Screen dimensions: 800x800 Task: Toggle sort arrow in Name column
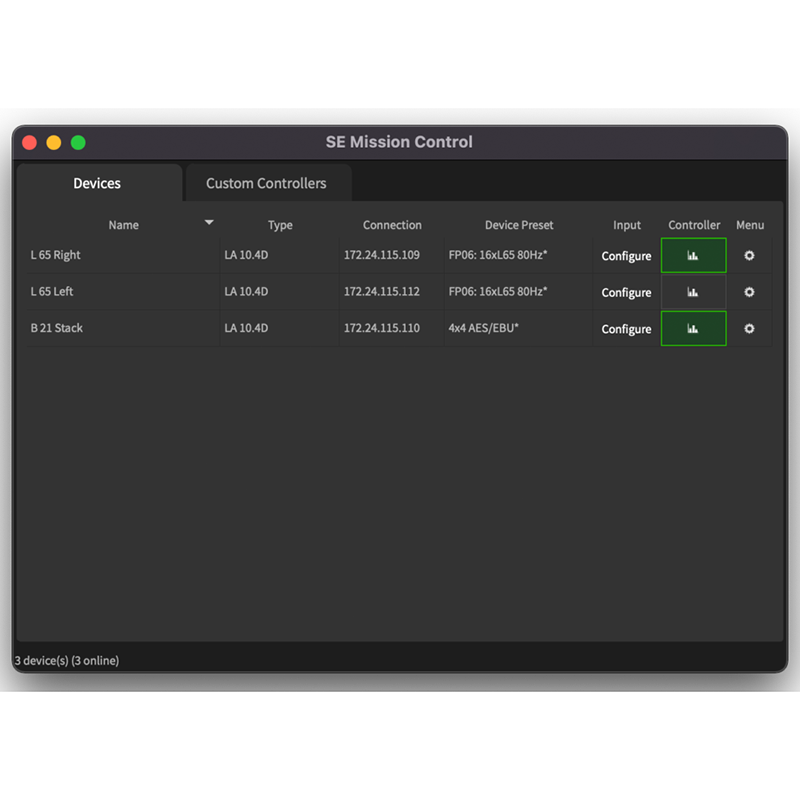(x=209, y=223)
